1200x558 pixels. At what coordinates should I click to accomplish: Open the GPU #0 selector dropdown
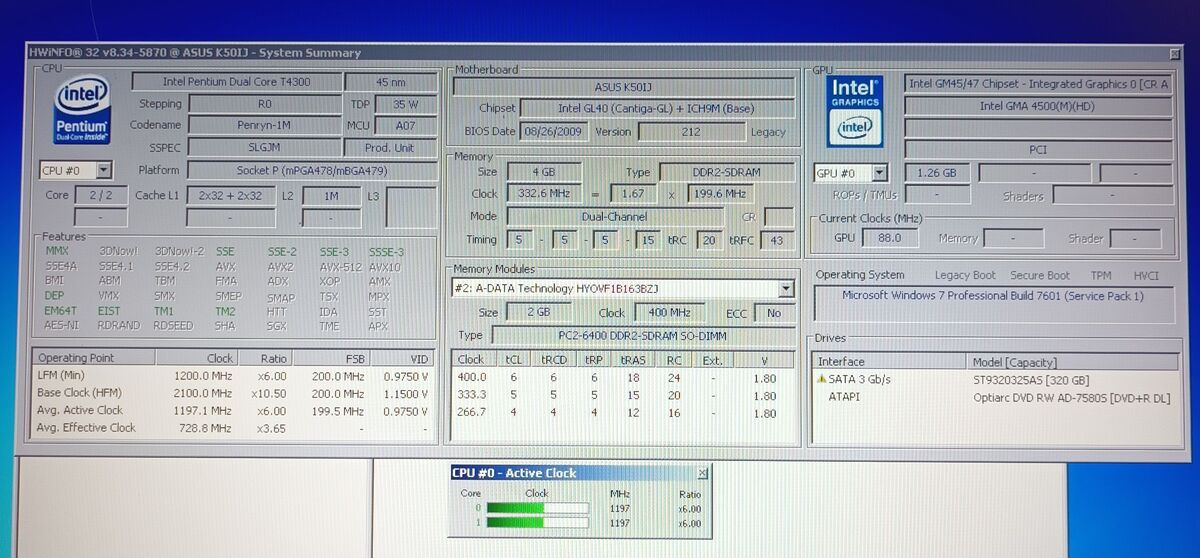(879, 173)
